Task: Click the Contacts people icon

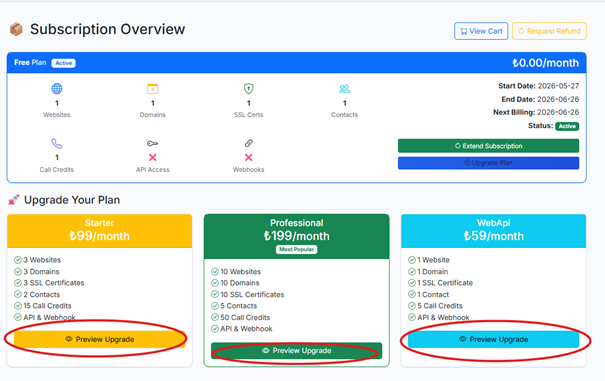Action: coord(344,89)
